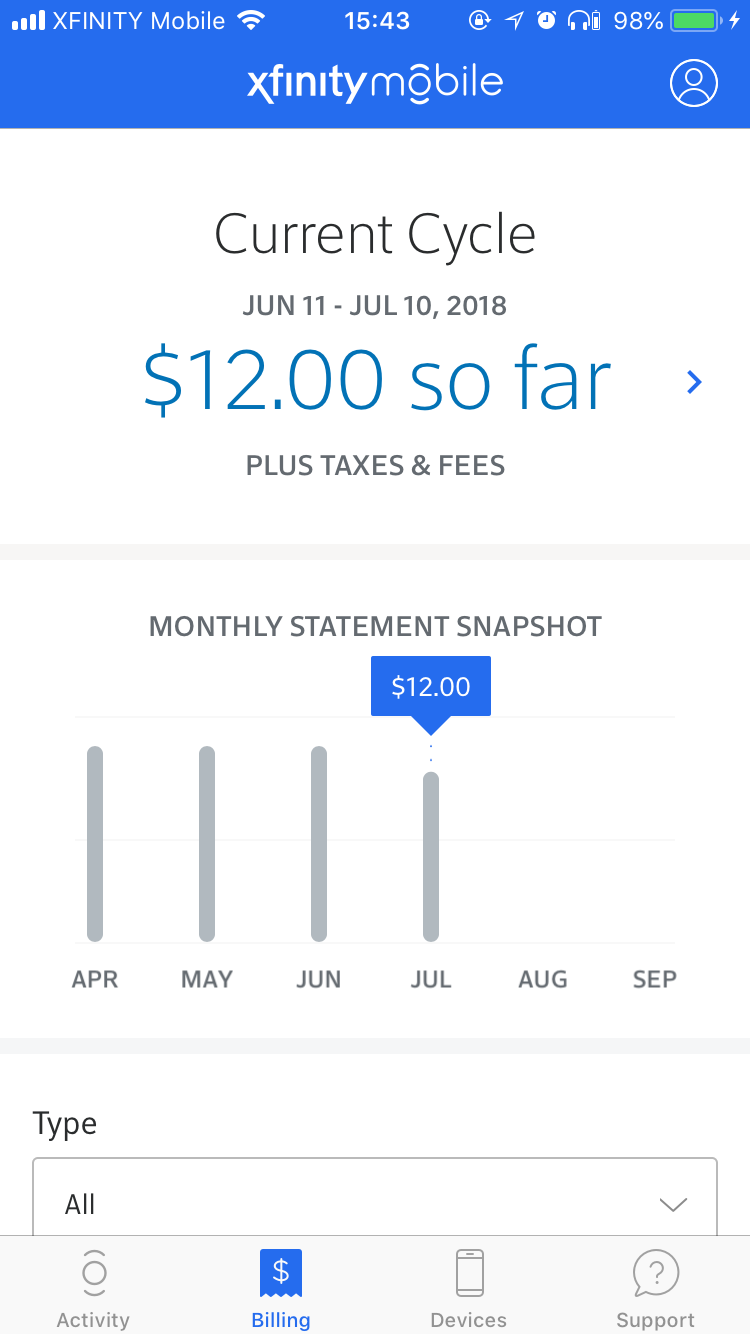Select the APR statement bar

(95, 844)
